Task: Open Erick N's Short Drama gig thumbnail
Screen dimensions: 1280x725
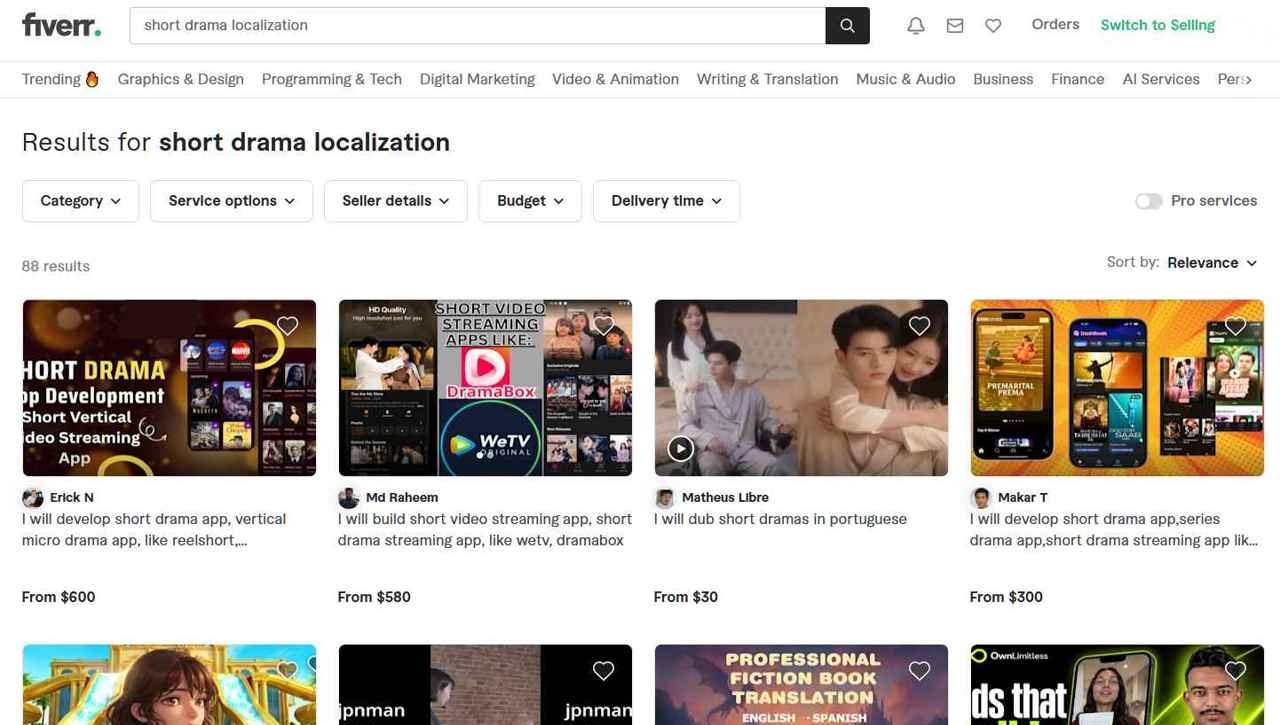Action: 169,388
